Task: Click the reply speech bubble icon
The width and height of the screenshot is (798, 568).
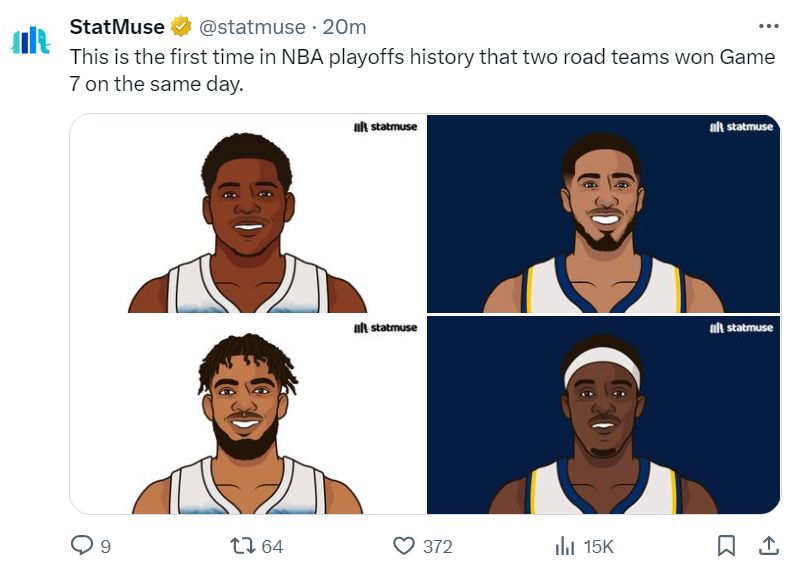Action: 81,545
